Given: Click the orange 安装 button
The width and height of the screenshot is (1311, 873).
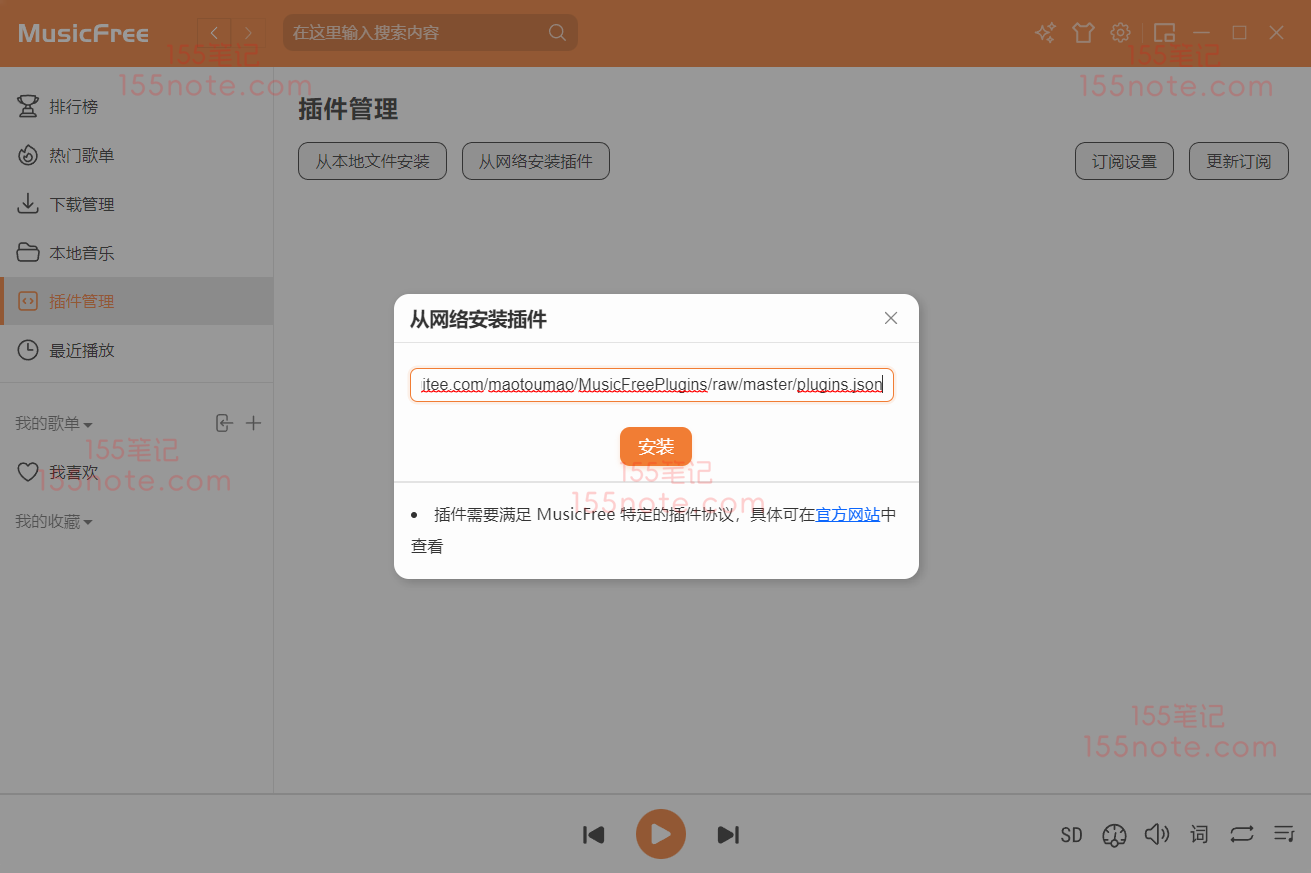Looking at the screenshot, I should pos(655,447).
